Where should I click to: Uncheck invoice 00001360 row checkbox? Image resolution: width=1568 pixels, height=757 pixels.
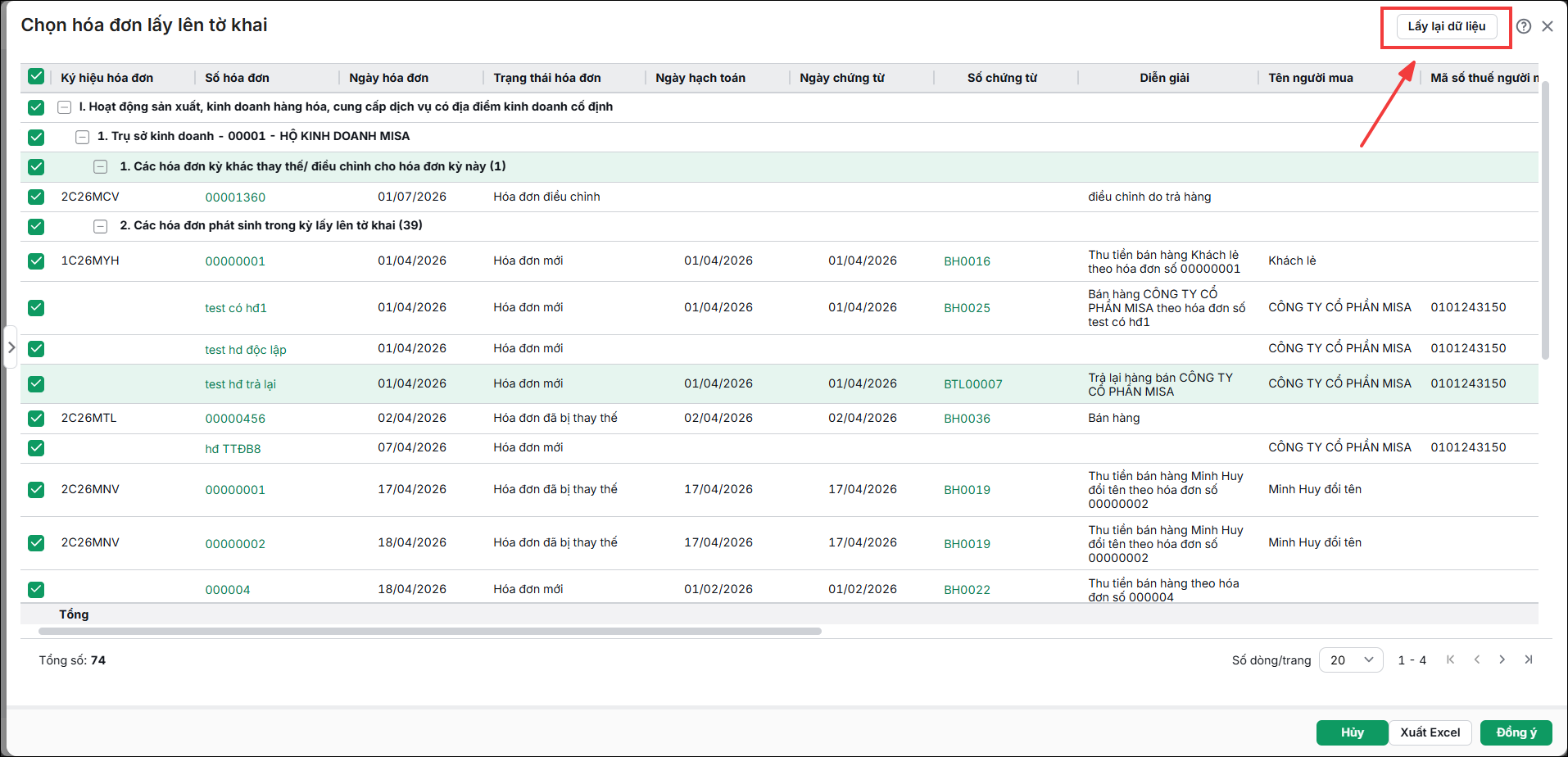click(36, 197)
